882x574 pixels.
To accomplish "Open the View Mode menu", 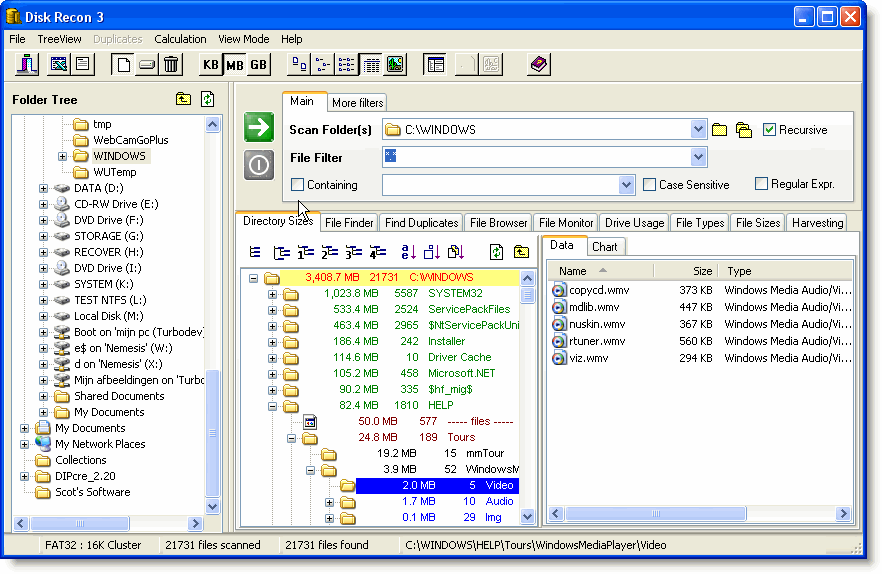I will [x=244, y=39].
